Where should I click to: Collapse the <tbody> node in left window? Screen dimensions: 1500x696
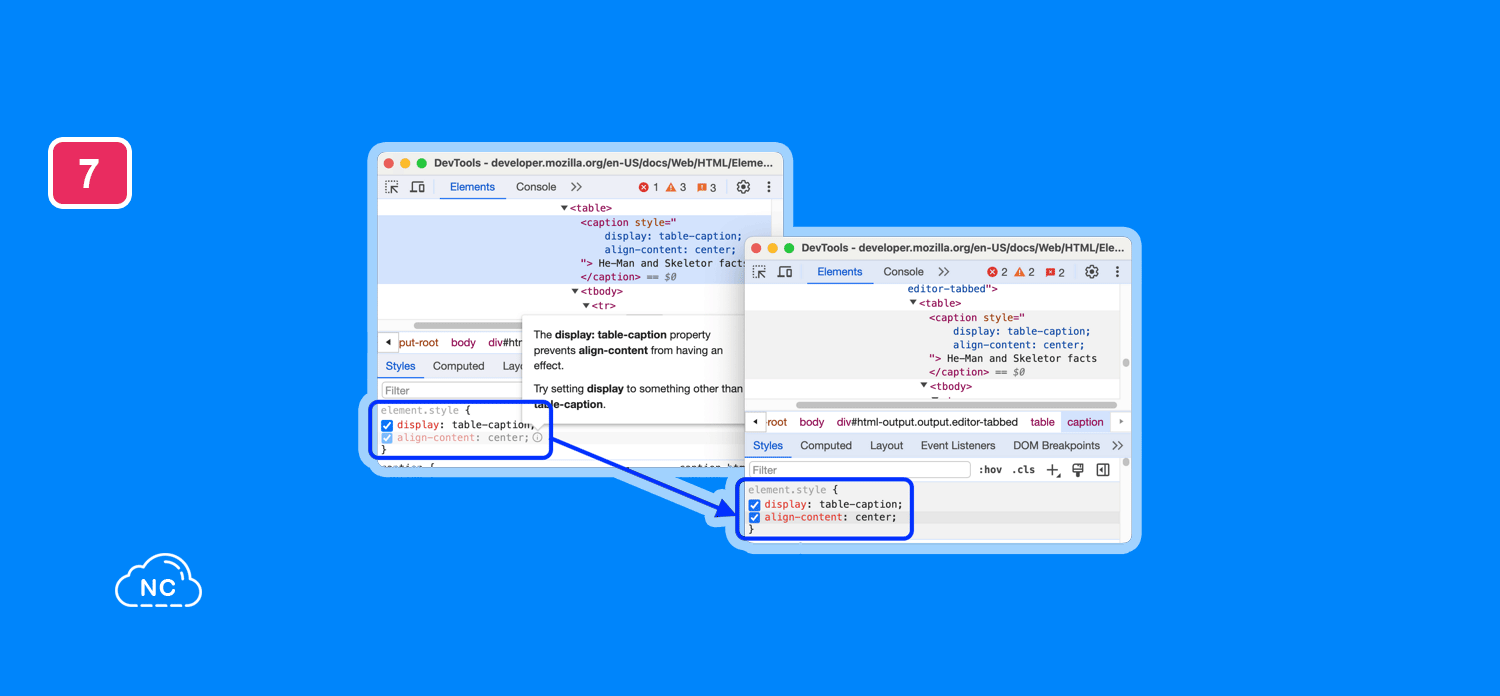[575, 292]
